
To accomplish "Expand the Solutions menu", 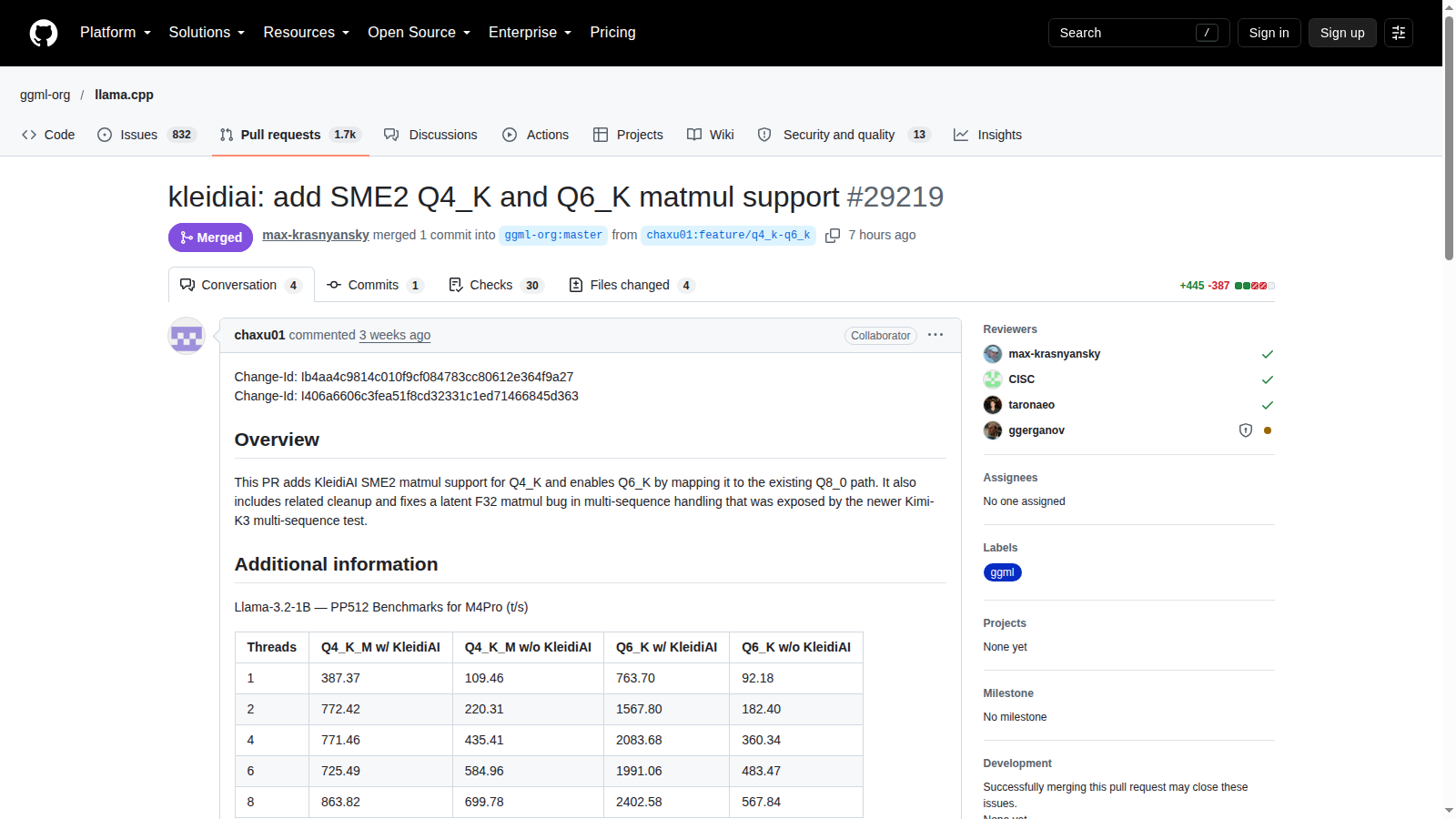I will tap(207, 33).
